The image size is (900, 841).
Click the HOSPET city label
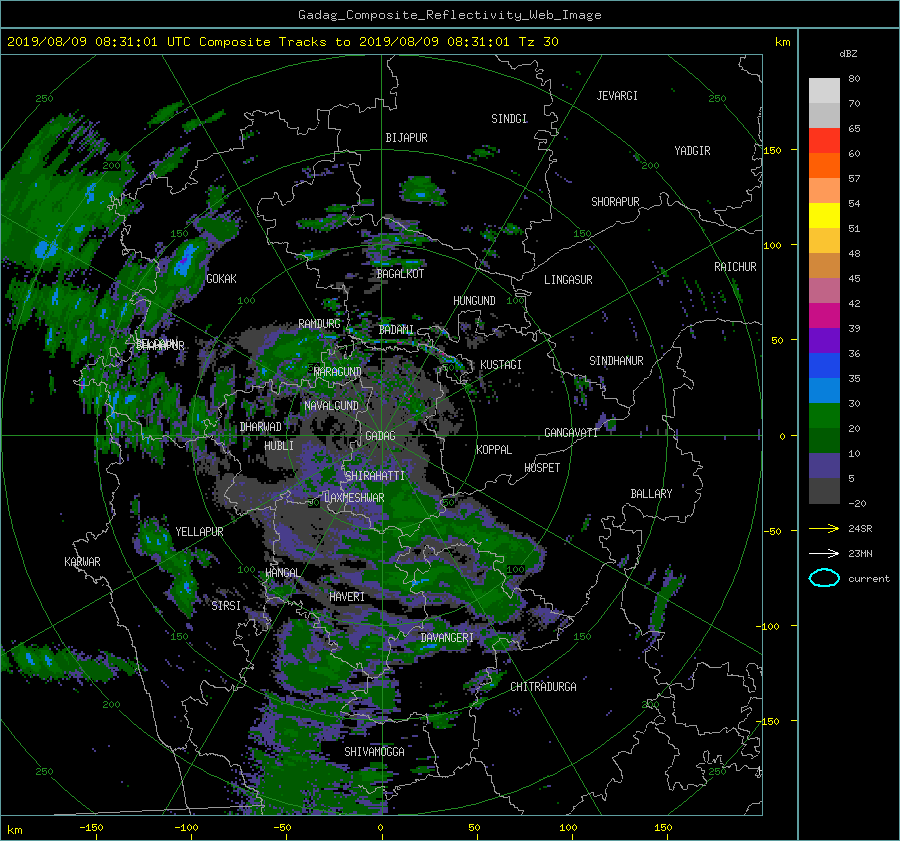pyautogui.click(x=542, y=468)
